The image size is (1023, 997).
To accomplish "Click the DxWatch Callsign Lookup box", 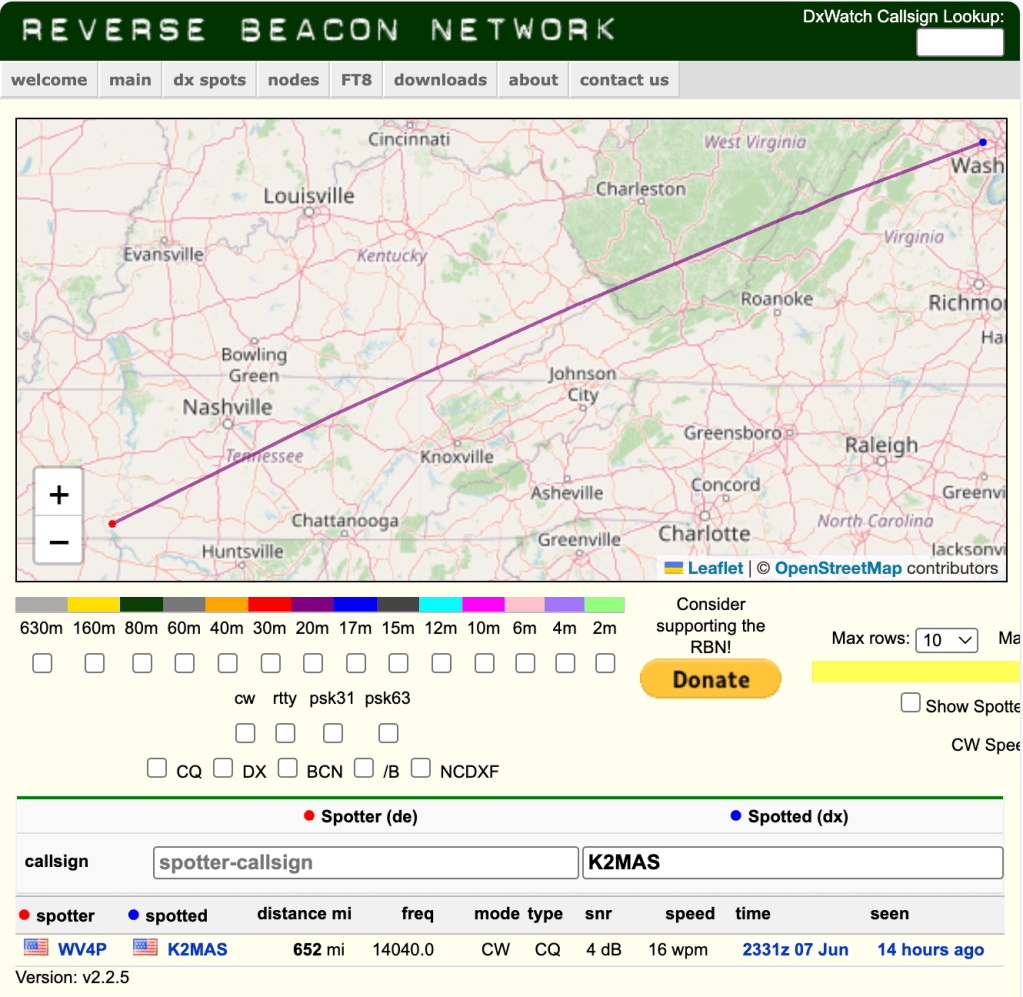I will pos(959,42).
